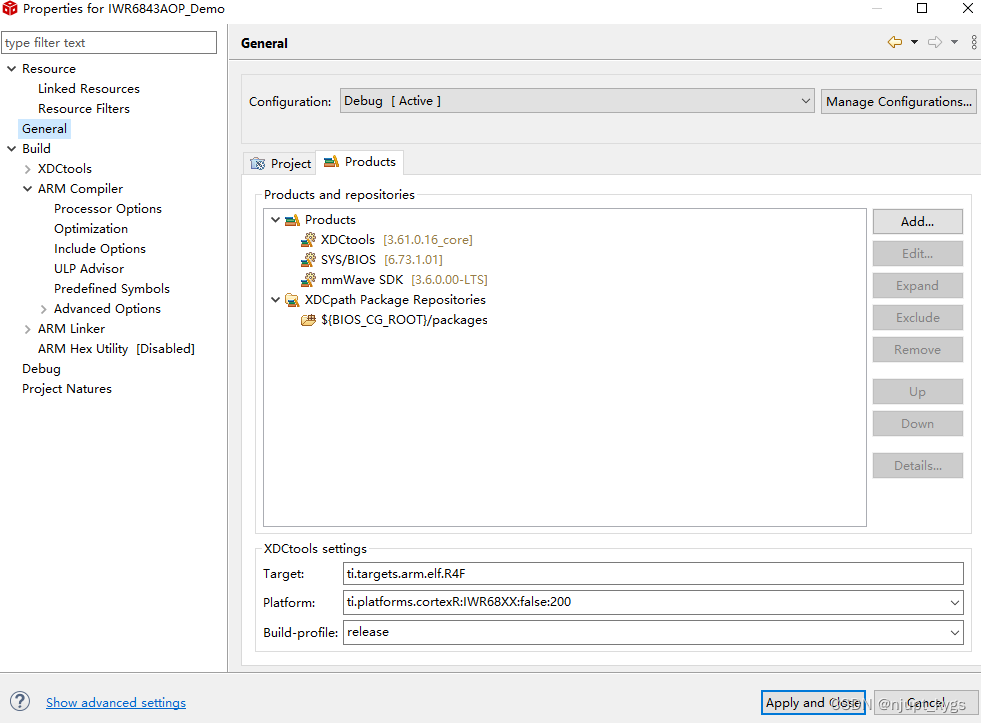Select the Products tab
The height and width of the screenshot is (723, 981).
(360, 162)
